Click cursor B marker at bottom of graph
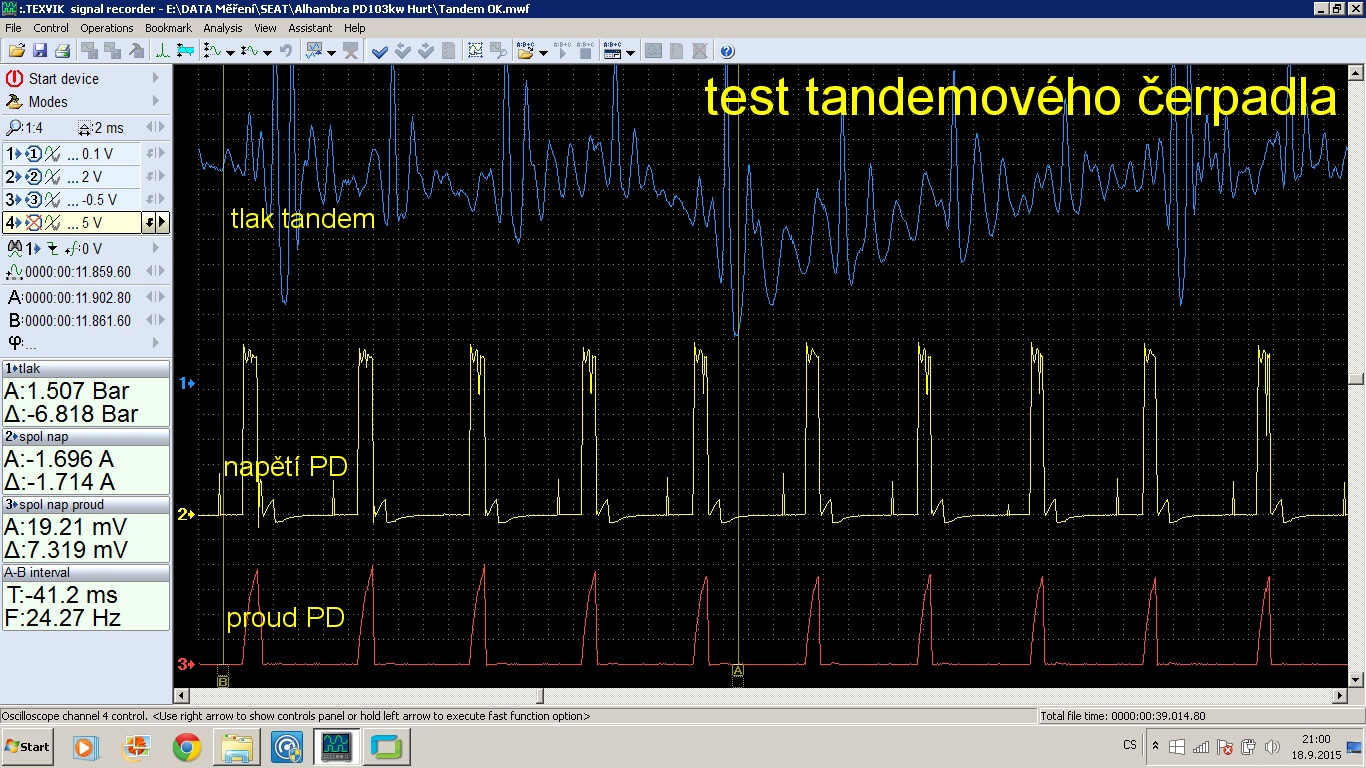 (x=223, y=681)
